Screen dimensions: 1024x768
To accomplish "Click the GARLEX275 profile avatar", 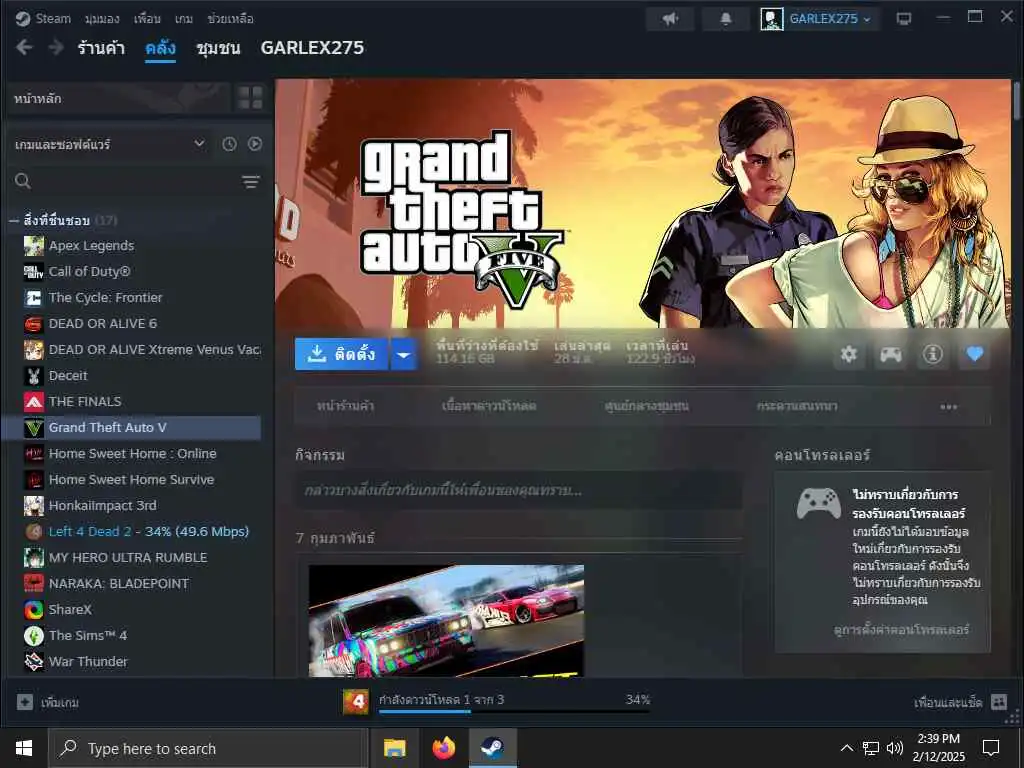I will (771, 19).
